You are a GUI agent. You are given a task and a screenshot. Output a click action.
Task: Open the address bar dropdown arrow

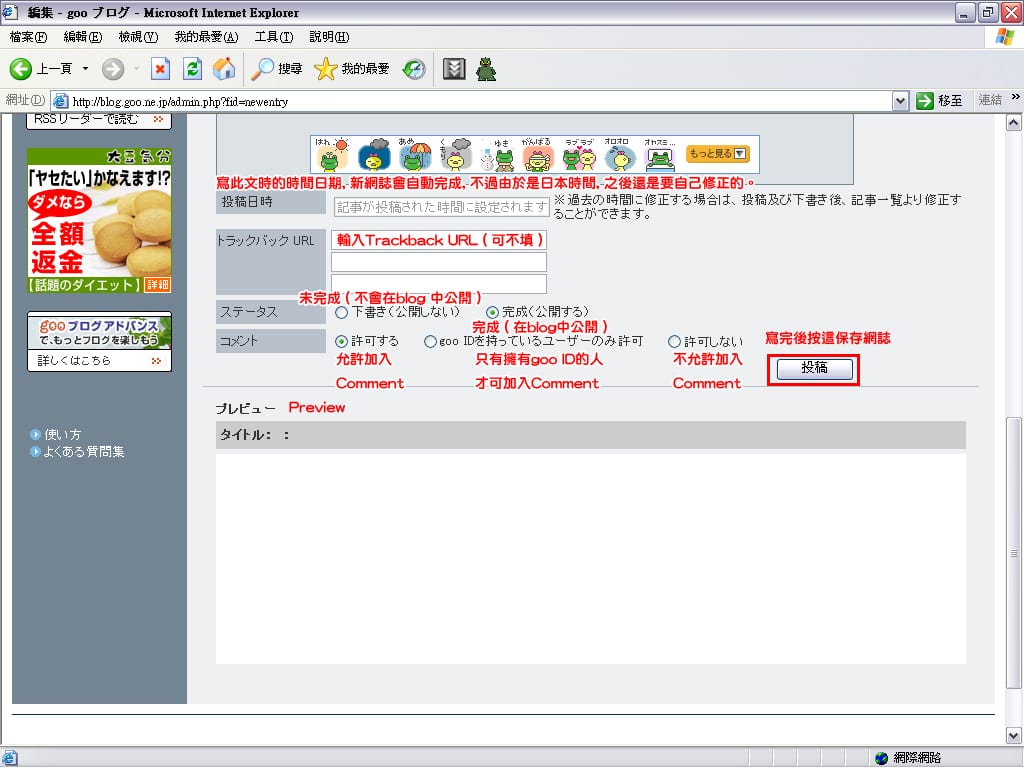(900, 100)
